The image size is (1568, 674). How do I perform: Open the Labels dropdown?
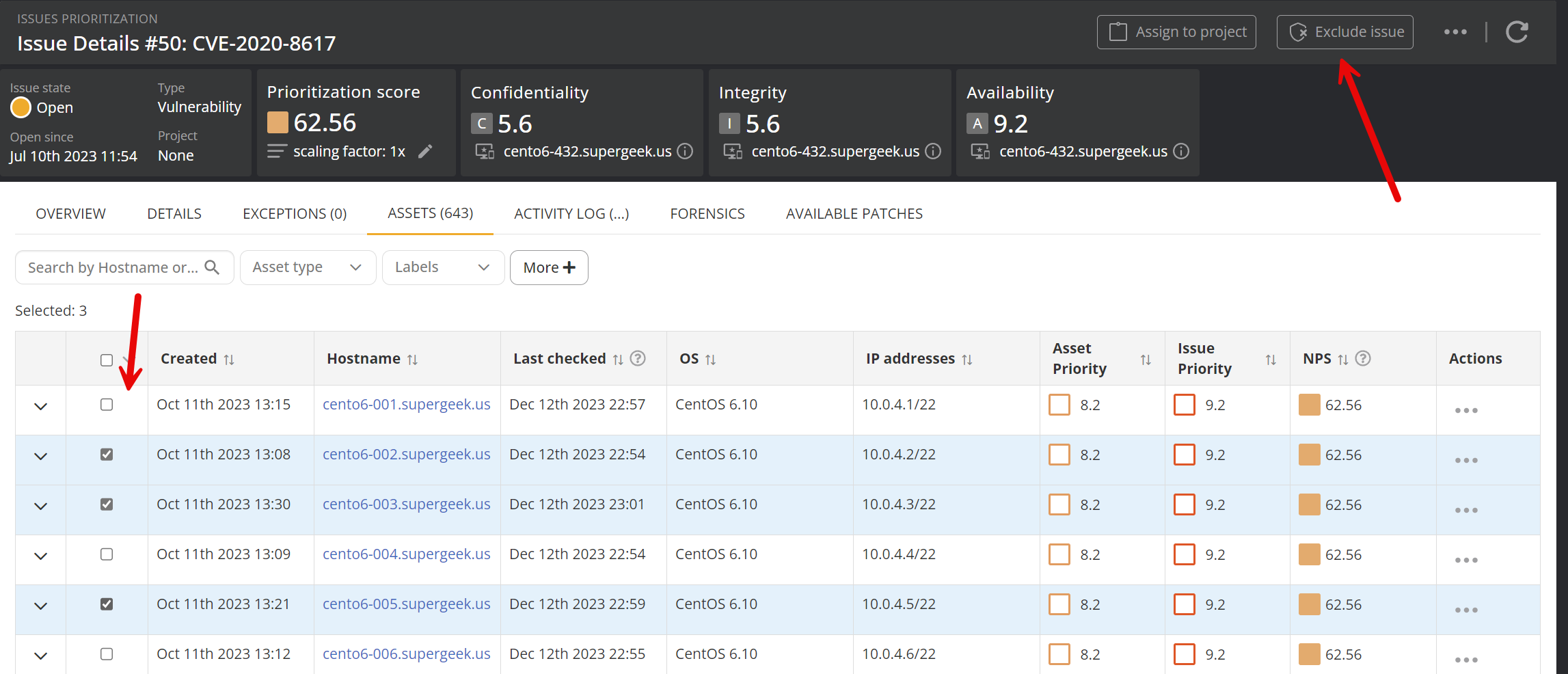(442, 267)
